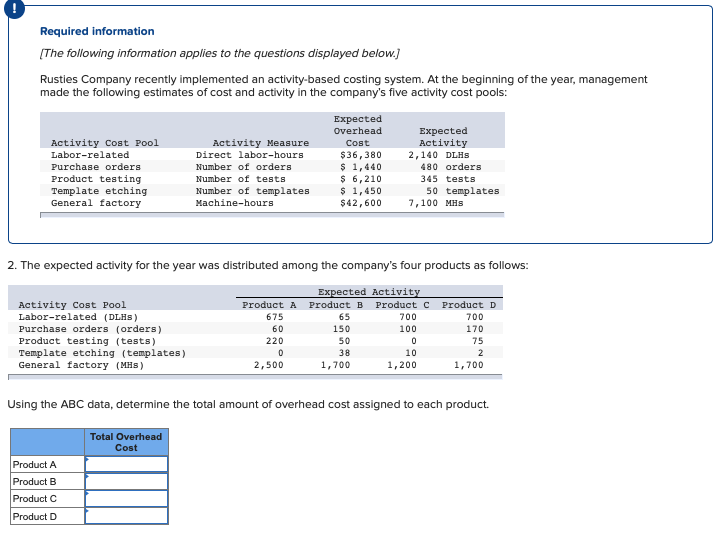Select 100 purchase orders for Product C
Viewport: 721px width, 548px height.
pyautogui.click(x=408, y=329)
